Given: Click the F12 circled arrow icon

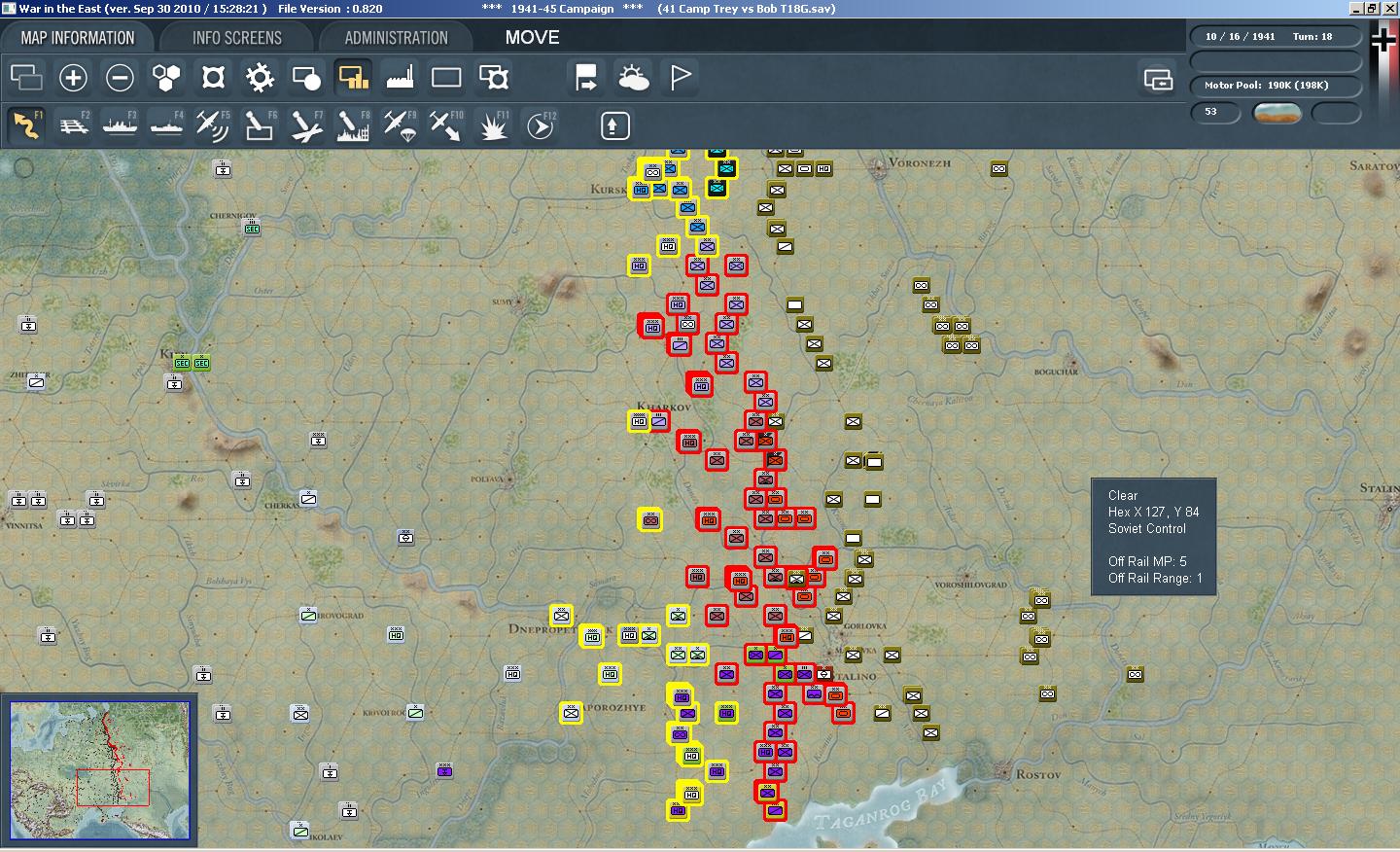Looking at the screenshot, I should tap(540, 125).
